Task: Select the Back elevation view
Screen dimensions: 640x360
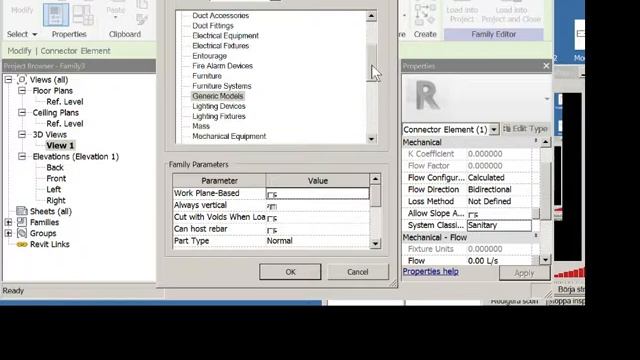Action: tap(55, 167)
